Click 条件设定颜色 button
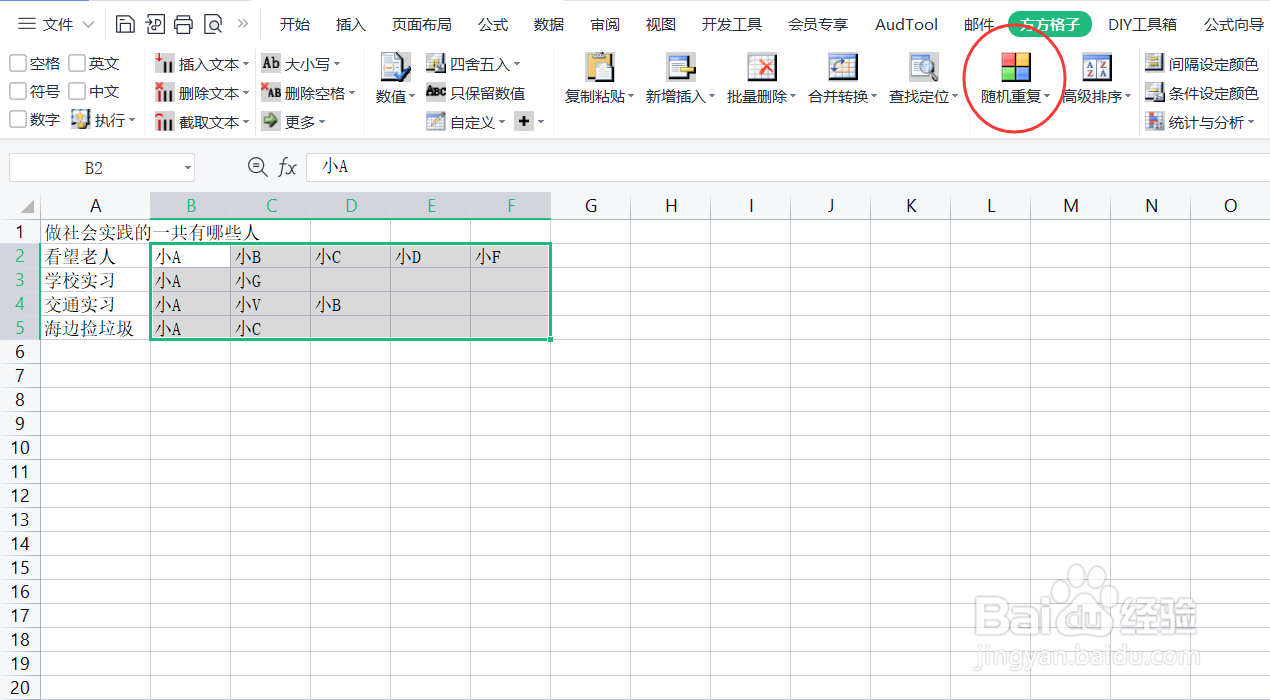Viewport: 1270px width, 700px height. coord(1201,93)
